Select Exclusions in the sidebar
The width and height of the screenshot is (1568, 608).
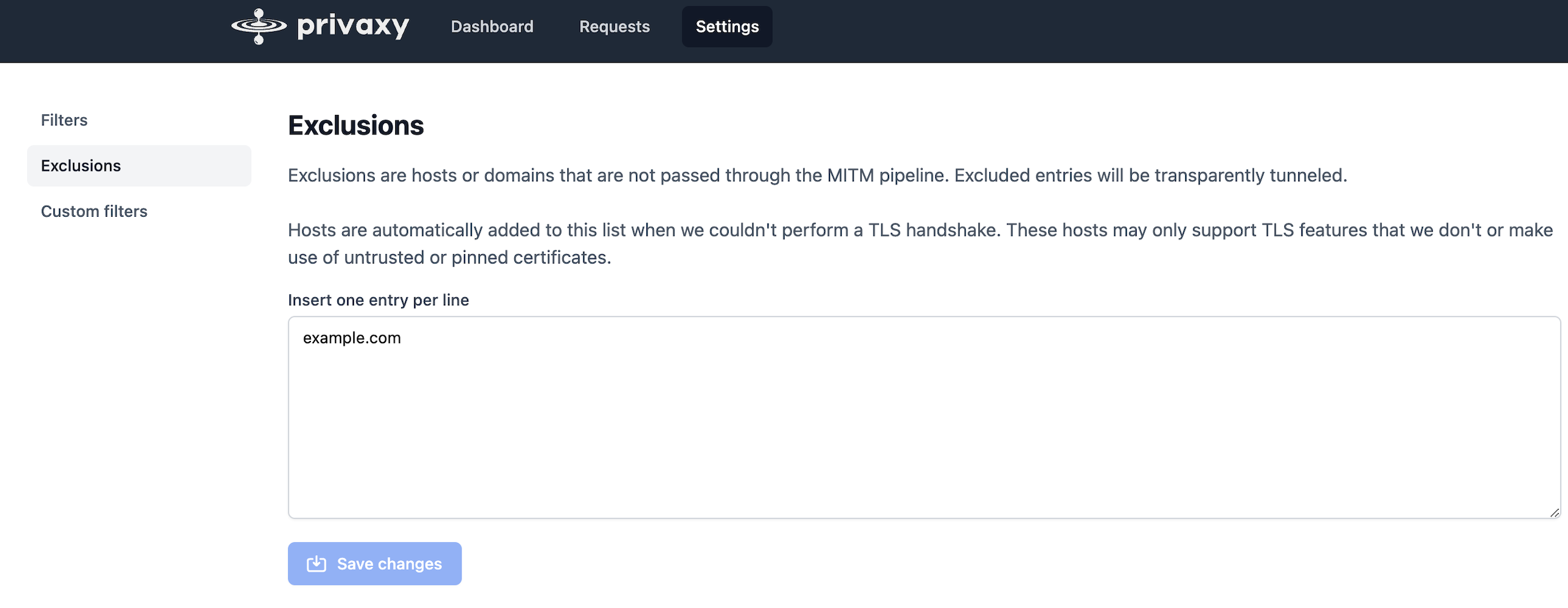click(x=139, y=166)
